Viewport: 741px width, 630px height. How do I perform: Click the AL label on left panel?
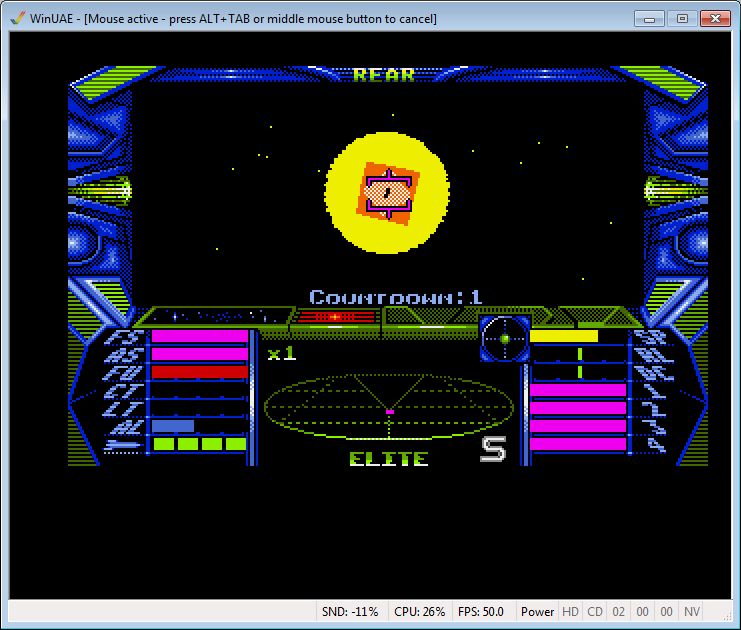pos(127,427)
